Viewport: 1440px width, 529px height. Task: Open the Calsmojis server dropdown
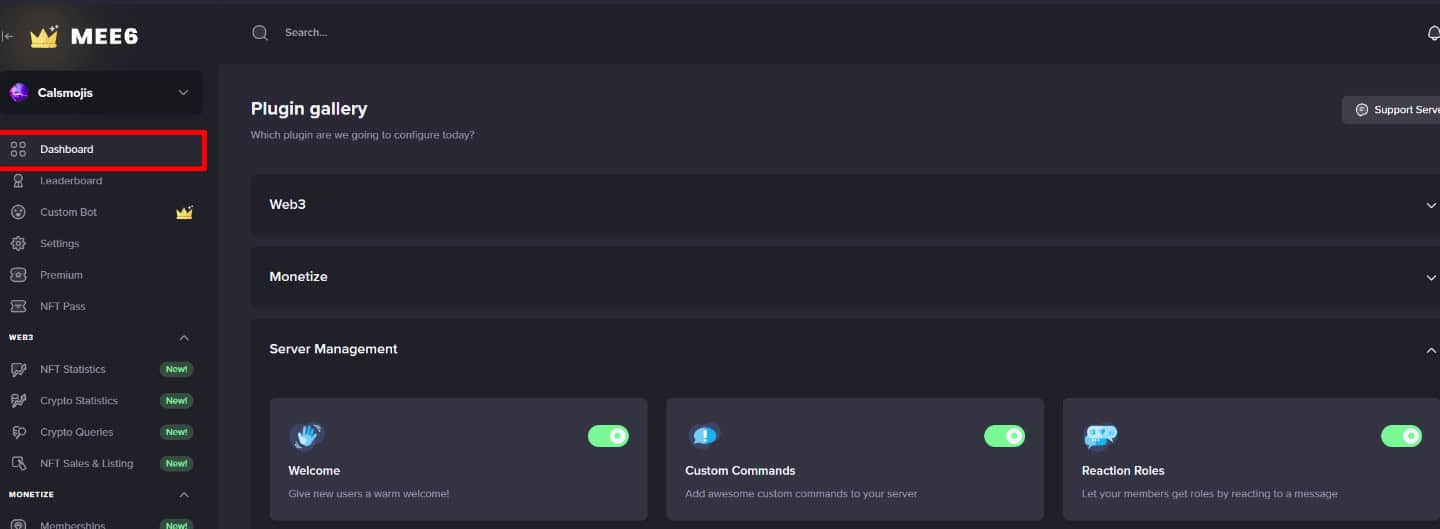coord(183,93)
